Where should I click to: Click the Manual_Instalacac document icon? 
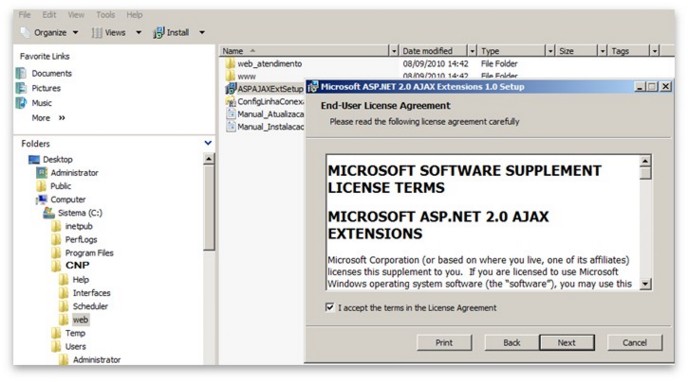(x=231, y=127)
